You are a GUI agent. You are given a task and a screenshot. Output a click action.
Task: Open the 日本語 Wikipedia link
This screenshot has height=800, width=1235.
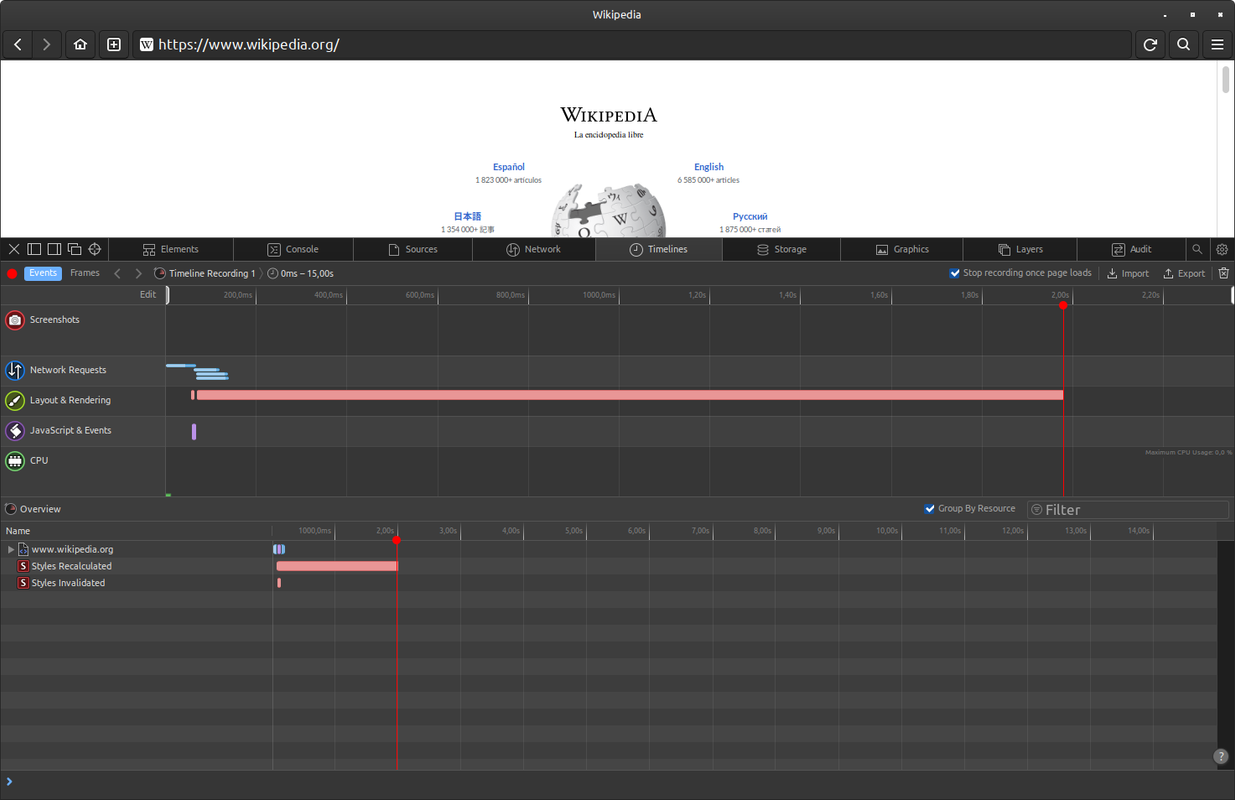click(x=468, y=216)
